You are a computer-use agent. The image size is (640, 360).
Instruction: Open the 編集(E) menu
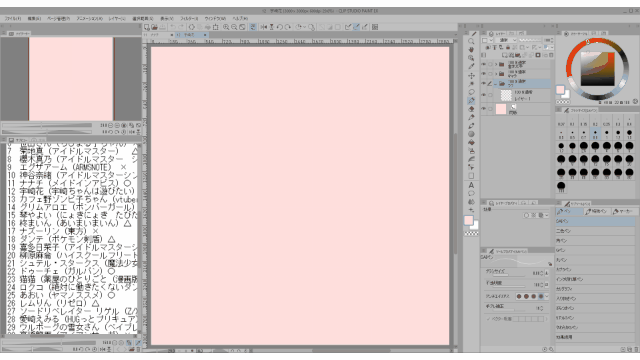34,18
